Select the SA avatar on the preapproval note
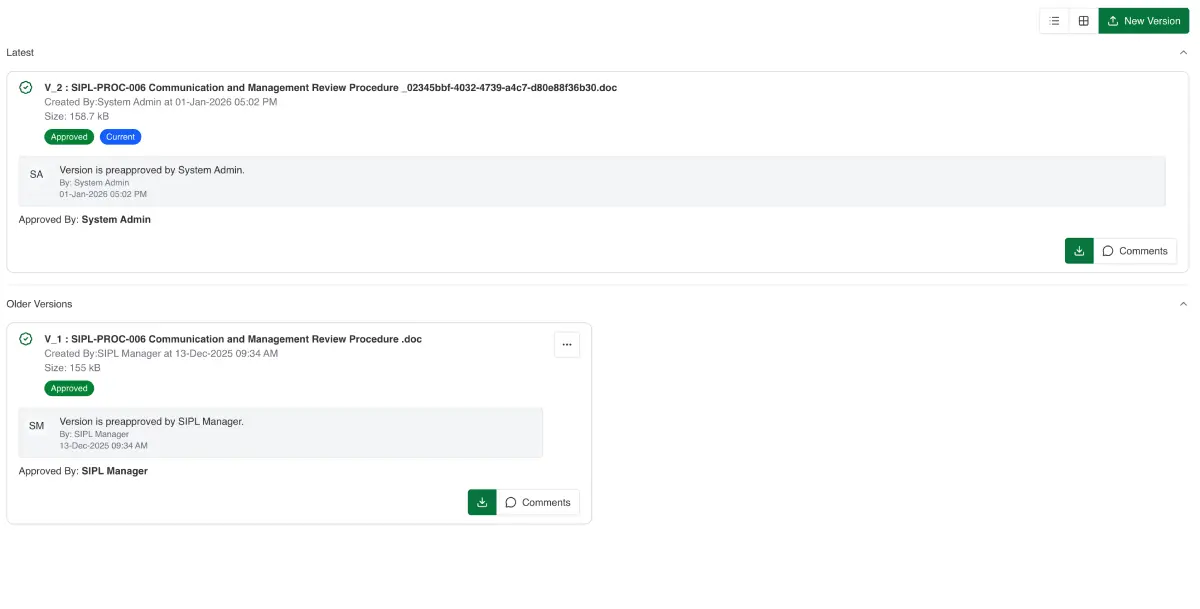This screenshot has width=1200, height=609. pos(36,174)
